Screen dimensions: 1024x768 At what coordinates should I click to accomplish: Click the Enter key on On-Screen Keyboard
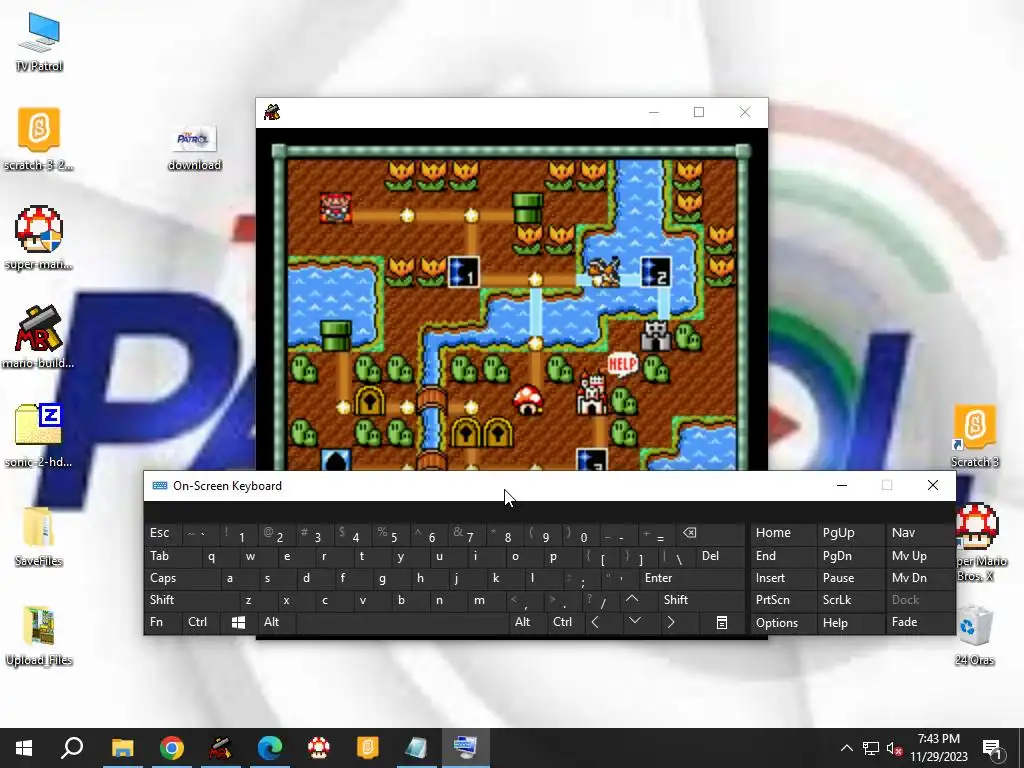(691, 578)
